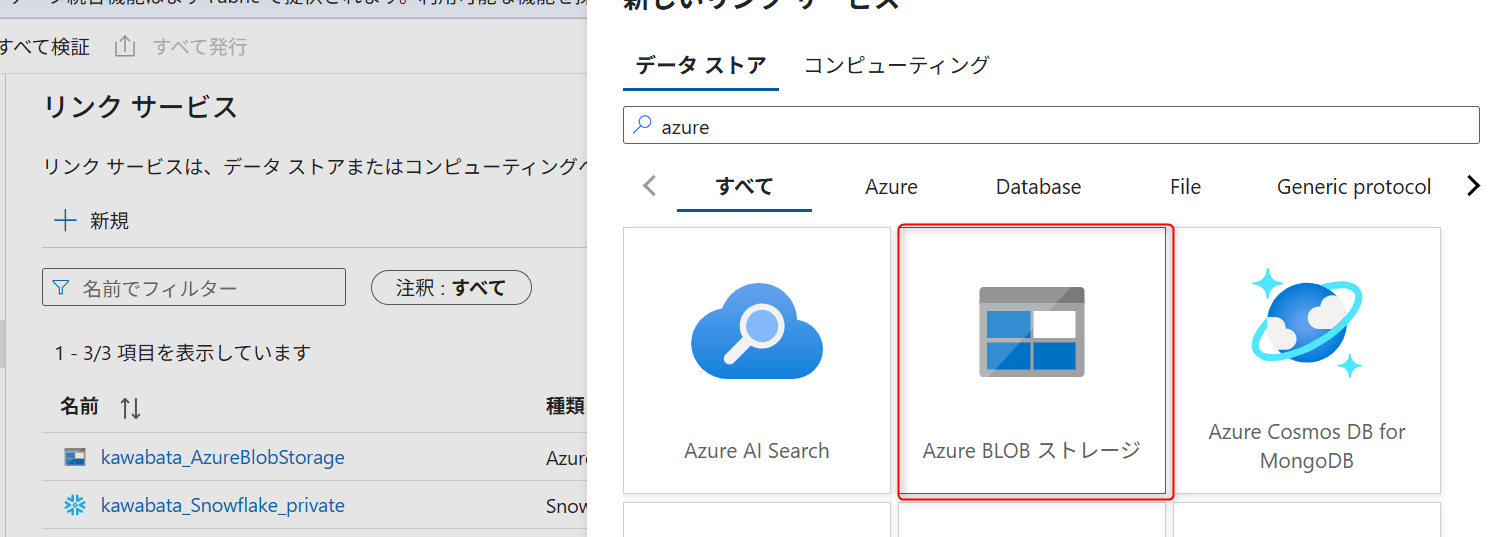Image resolution: width=1489 pixels, height=537 pixels.
Task: Select the Azure AI Search tile
Action: [x=756, y=360]
